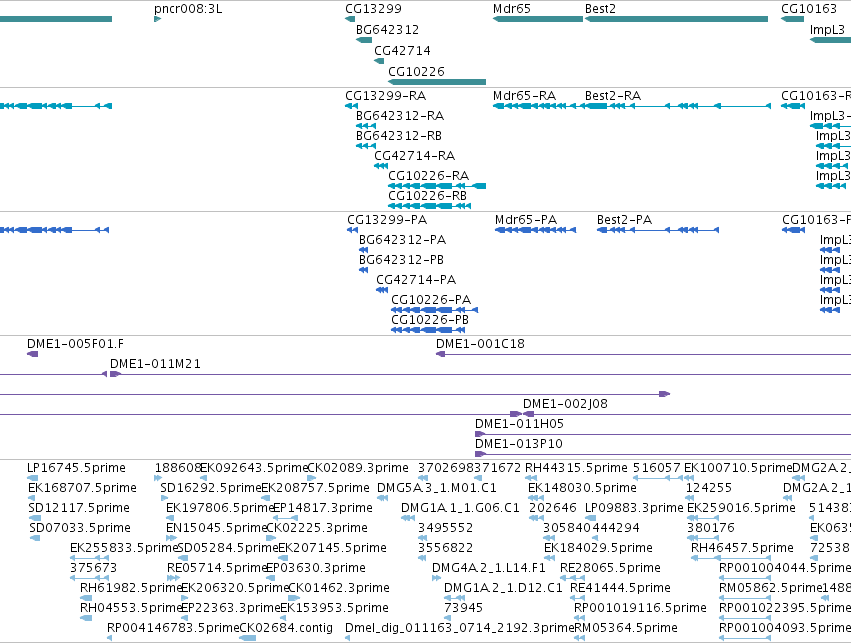
Task: Select the 188608 EST feature
Action: (158, 478)
